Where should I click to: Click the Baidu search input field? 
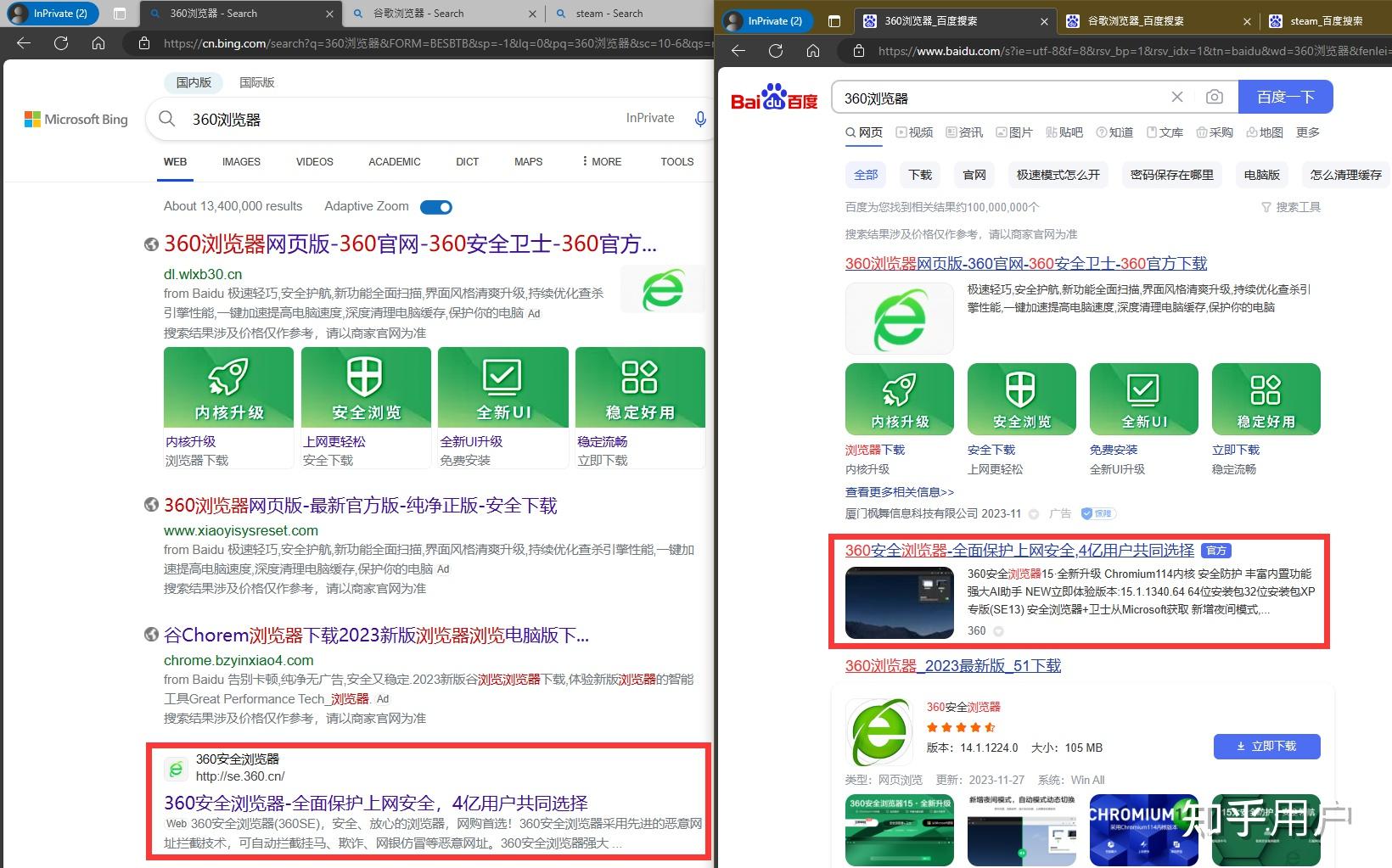pyautogui.click(x=1002, y=98)
